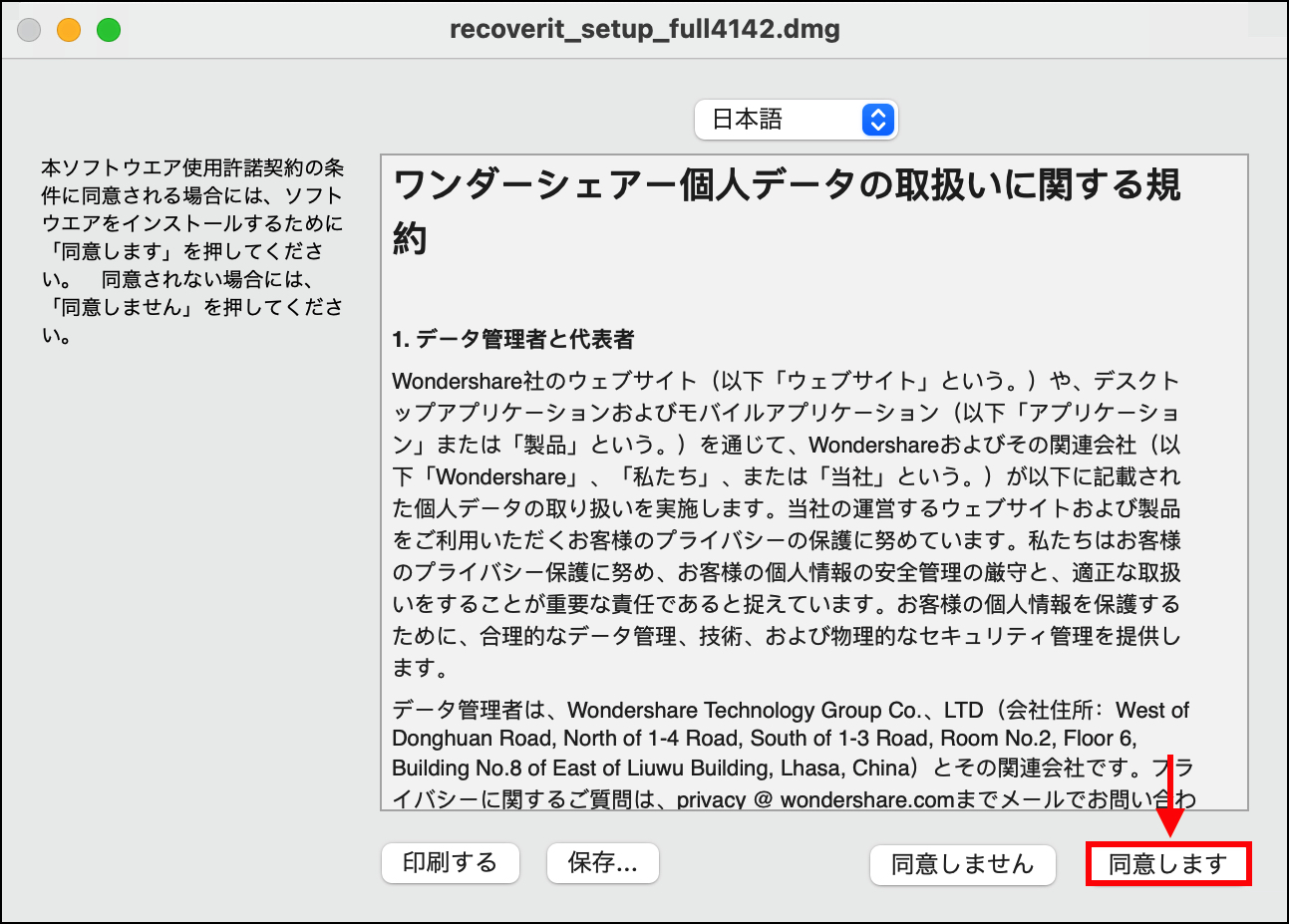Close the window with the gray button
Screen dimensions: 1289x924
[x=30, y=30]
